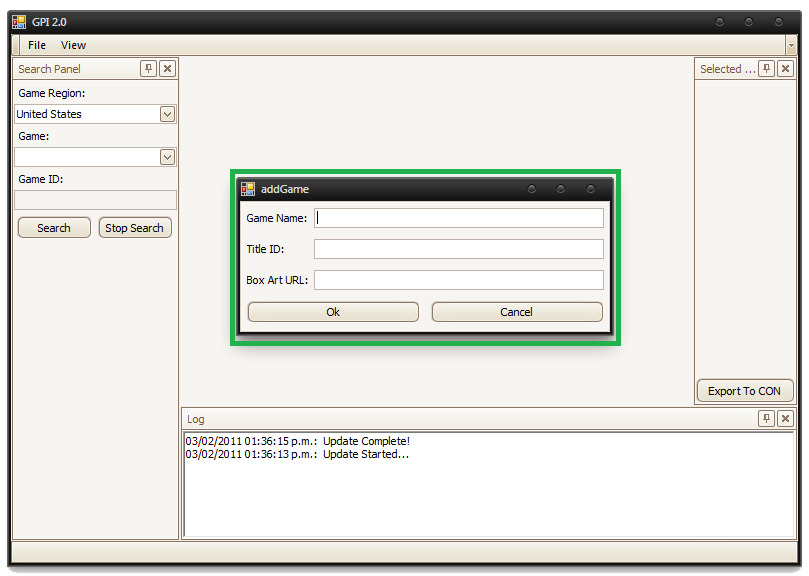Cancel the addGame dialog
Viewport: 809px width, 576px height.
tap(517, 312)
